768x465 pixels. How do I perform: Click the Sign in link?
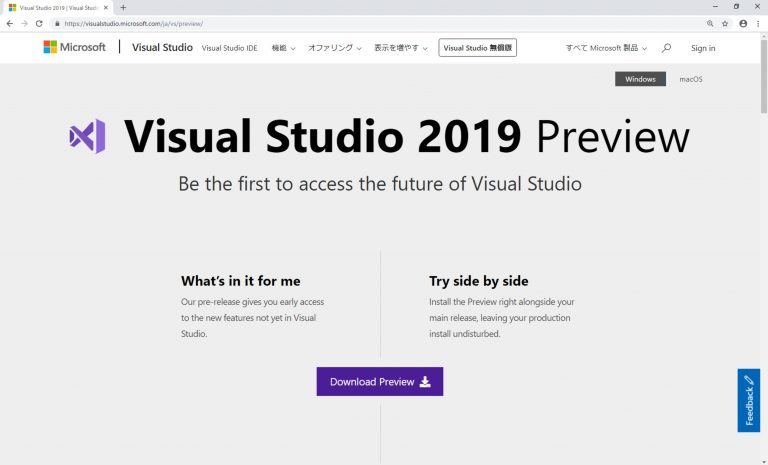point(703,48)
